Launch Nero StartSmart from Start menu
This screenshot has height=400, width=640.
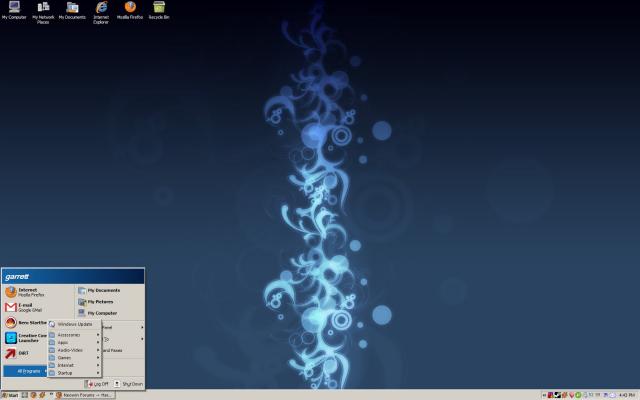[x=26, y=322]
